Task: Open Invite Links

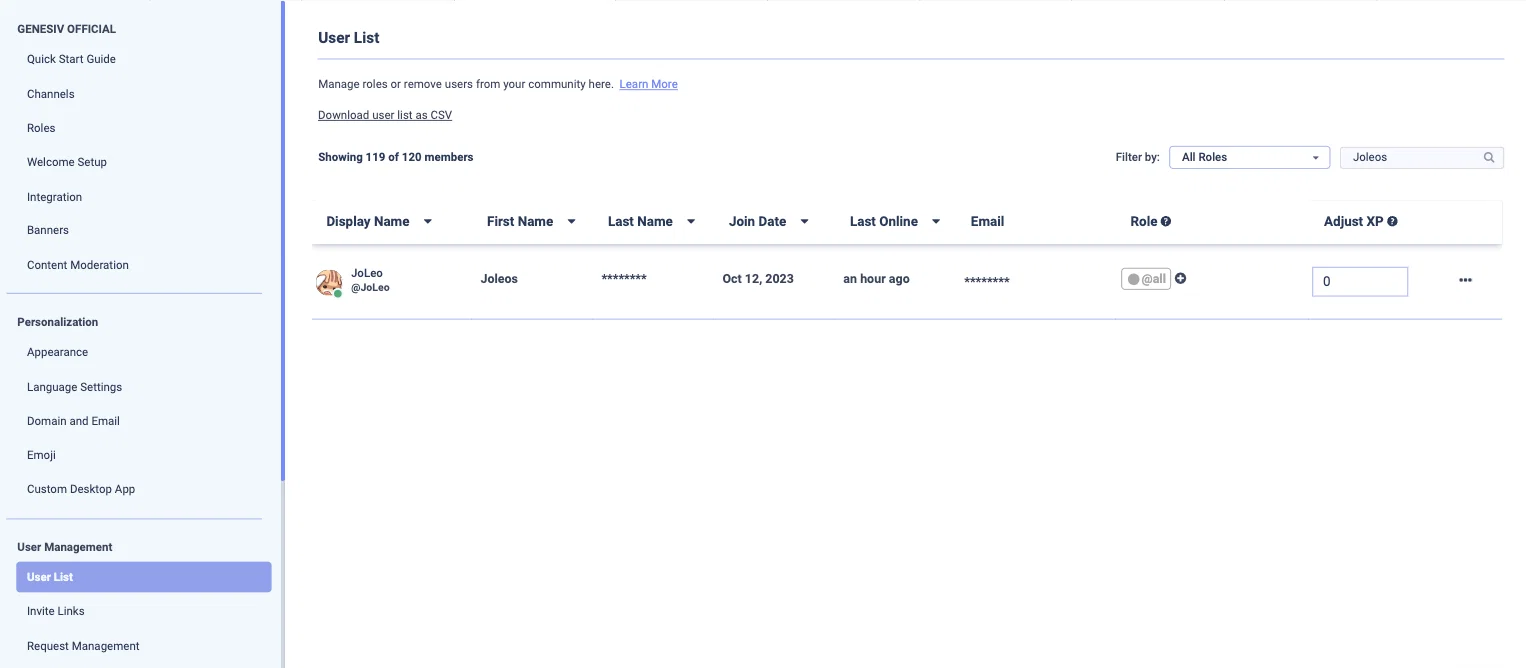Action: [56, 611]
